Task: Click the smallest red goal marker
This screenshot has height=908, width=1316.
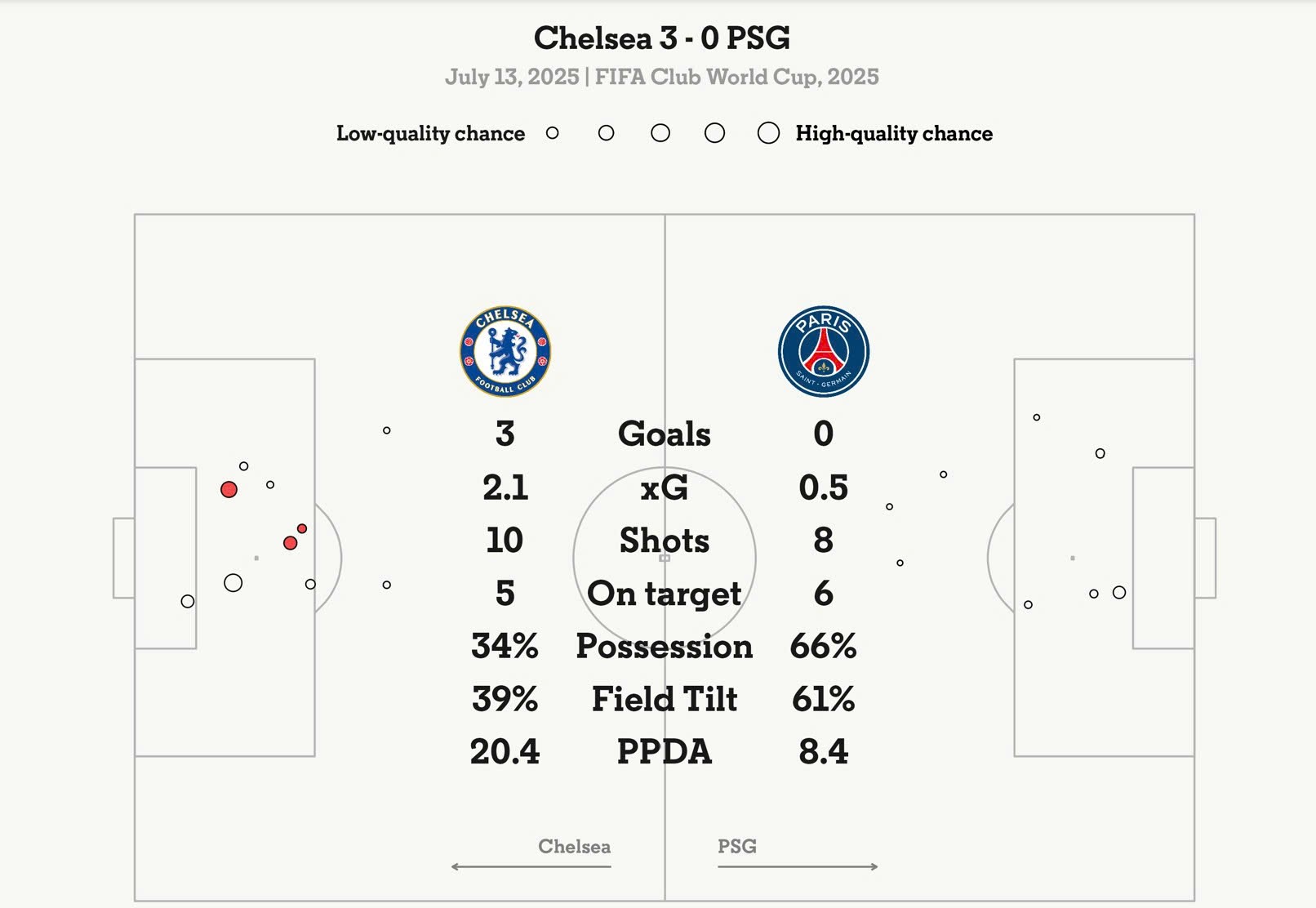Action: 302,529
